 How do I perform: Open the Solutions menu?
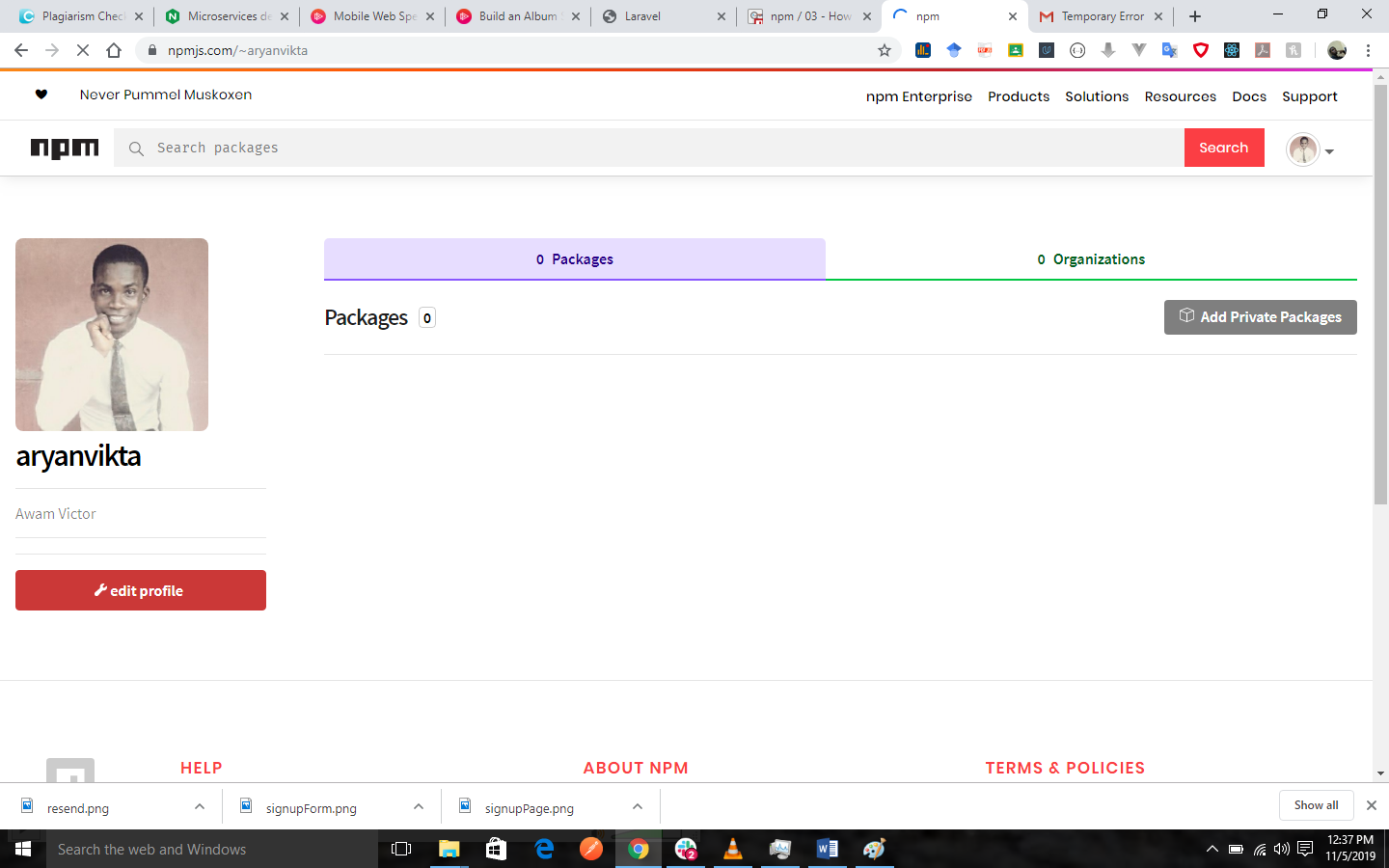(x=1097, y=96)
